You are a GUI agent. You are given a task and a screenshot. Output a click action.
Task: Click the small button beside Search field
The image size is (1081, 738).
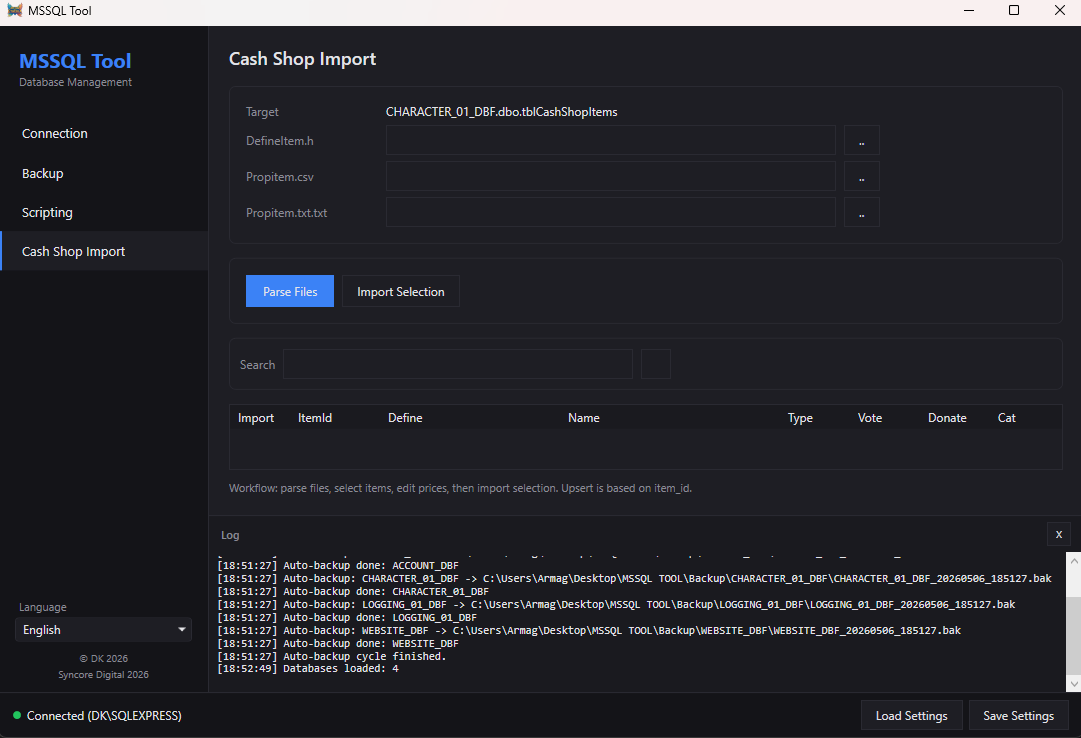[656, 364]
